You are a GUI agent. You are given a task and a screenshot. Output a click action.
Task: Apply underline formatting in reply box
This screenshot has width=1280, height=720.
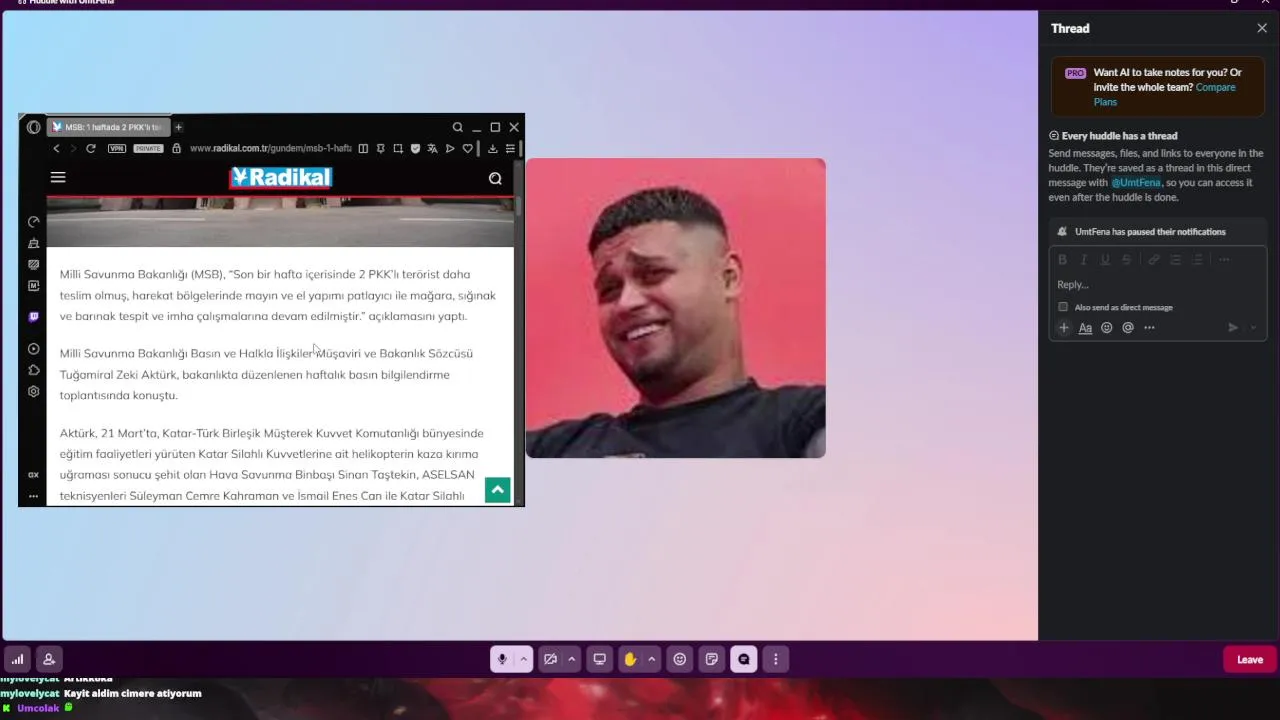click(1105, 260)
